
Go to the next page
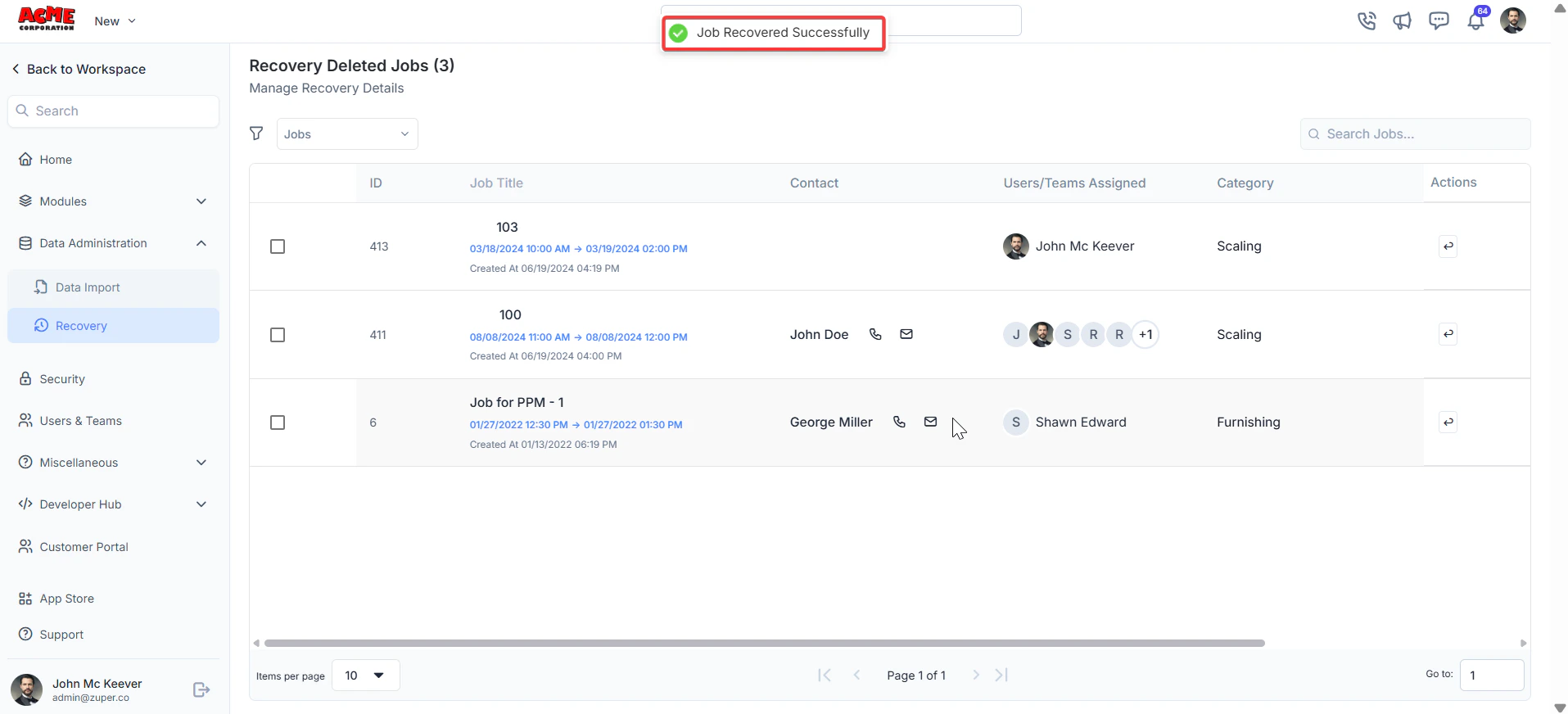click(x=976, y=675)
